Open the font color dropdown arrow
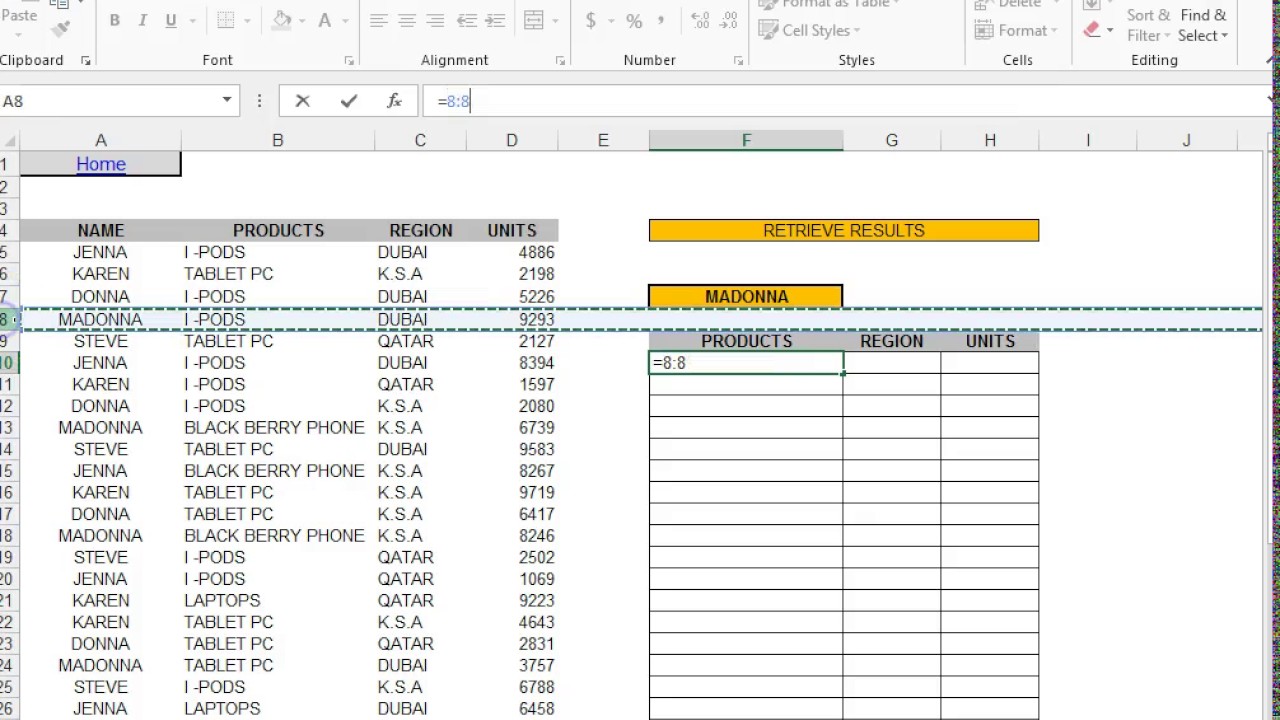 [x=345, y=21]
